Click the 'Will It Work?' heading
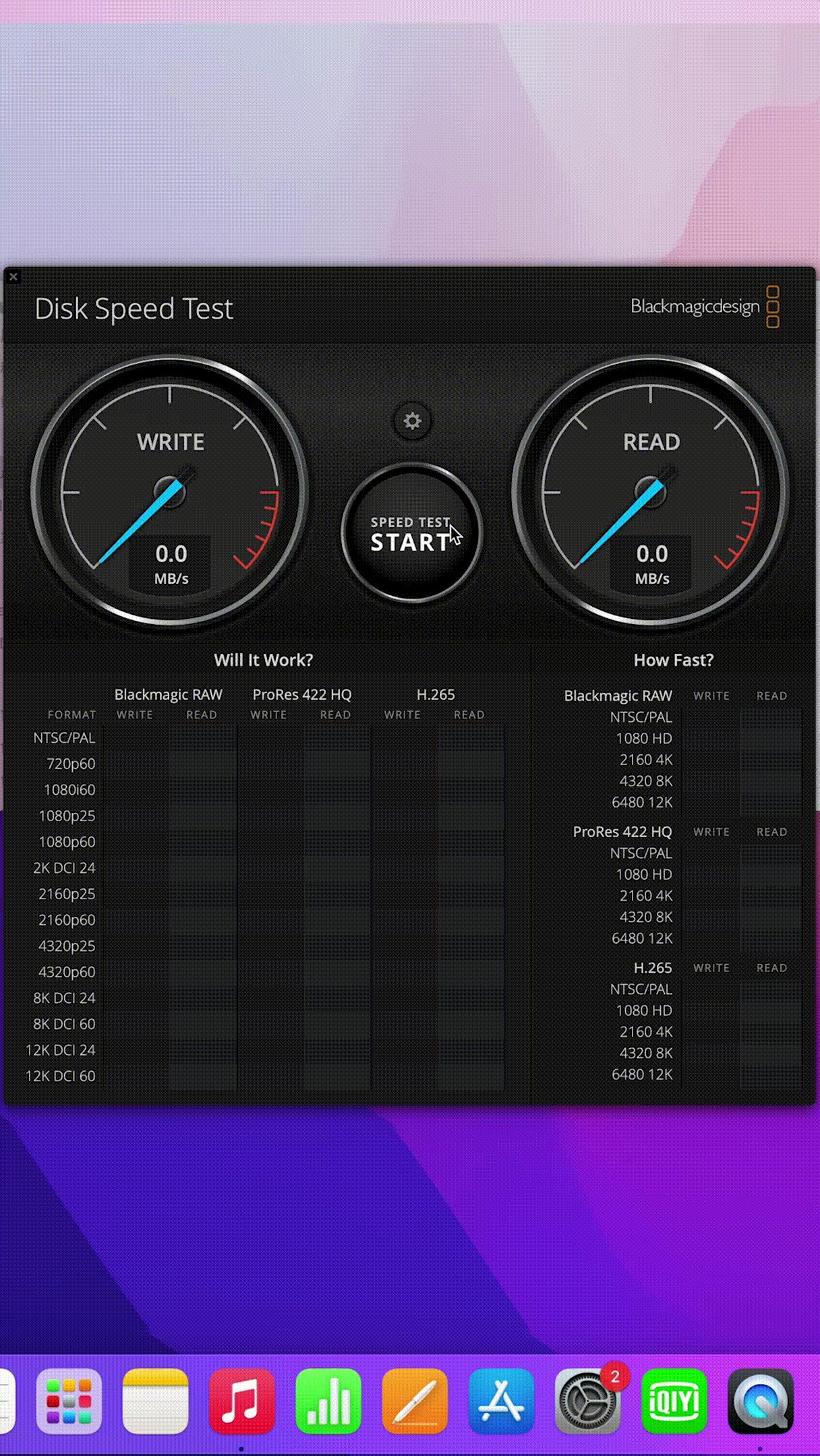Screen dimensions: 820x1456 (264, 660)
